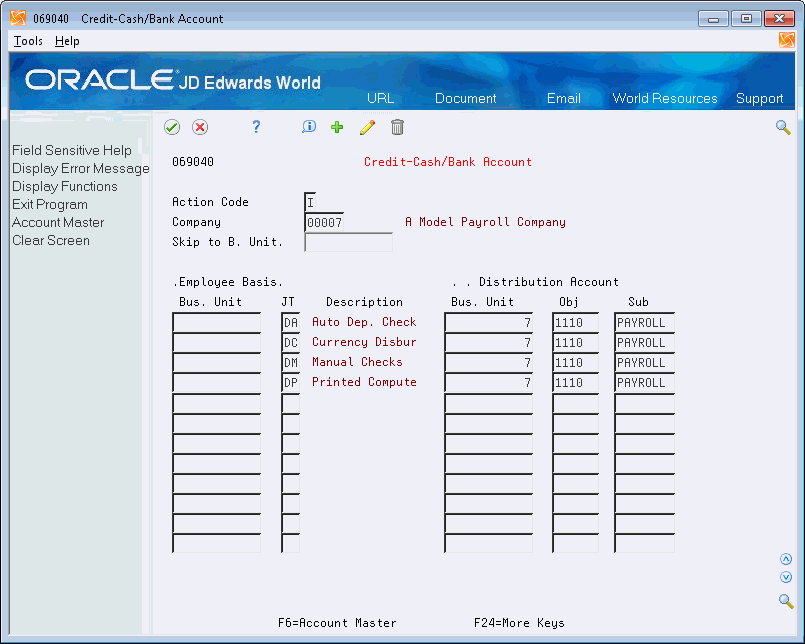Select Account Master in sidebar
Image resolution: width=805 pixels, height=644 pixels.
pyautogui.click(x=58, y=222)
